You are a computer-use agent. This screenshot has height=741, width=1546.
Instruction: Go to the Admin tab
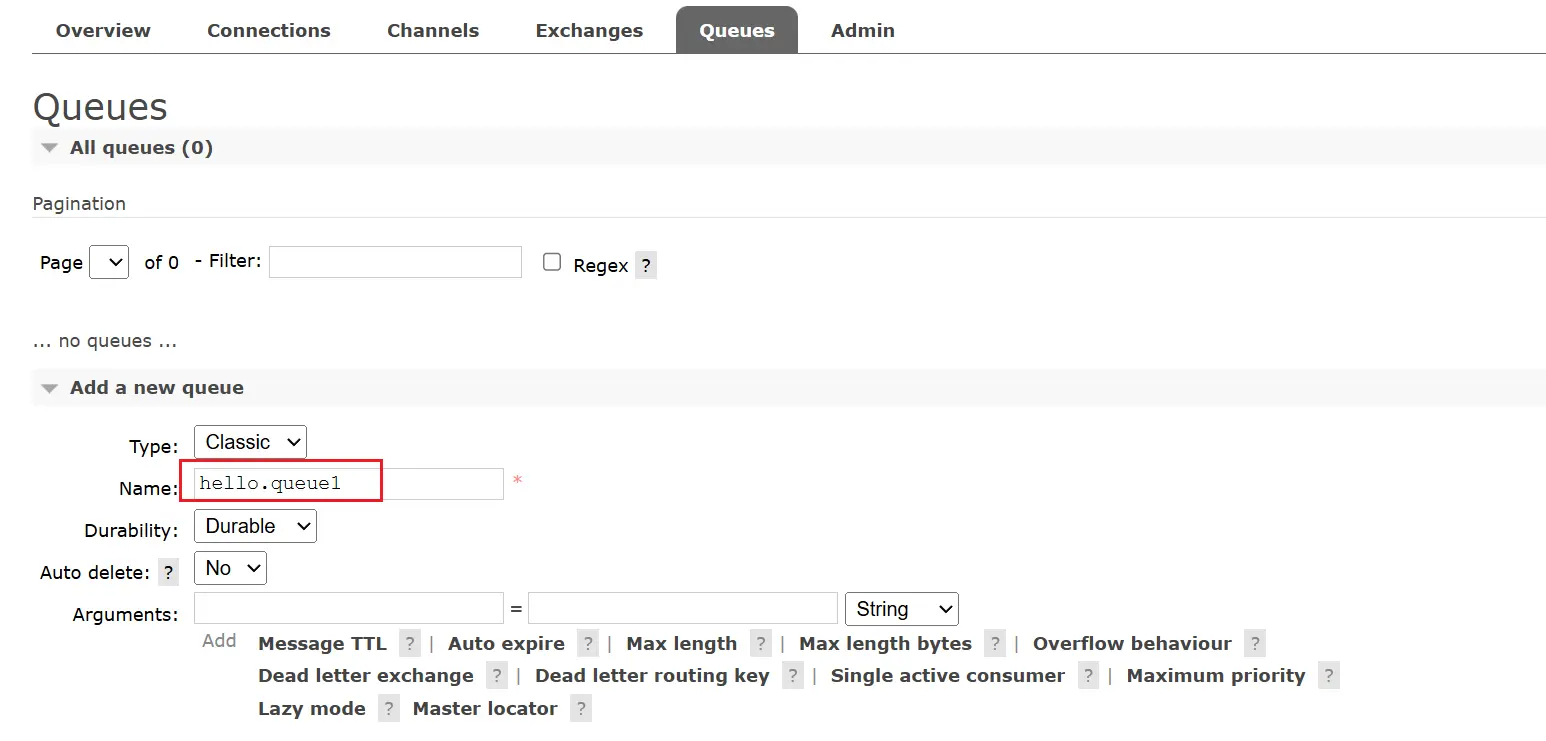(862, 31)
